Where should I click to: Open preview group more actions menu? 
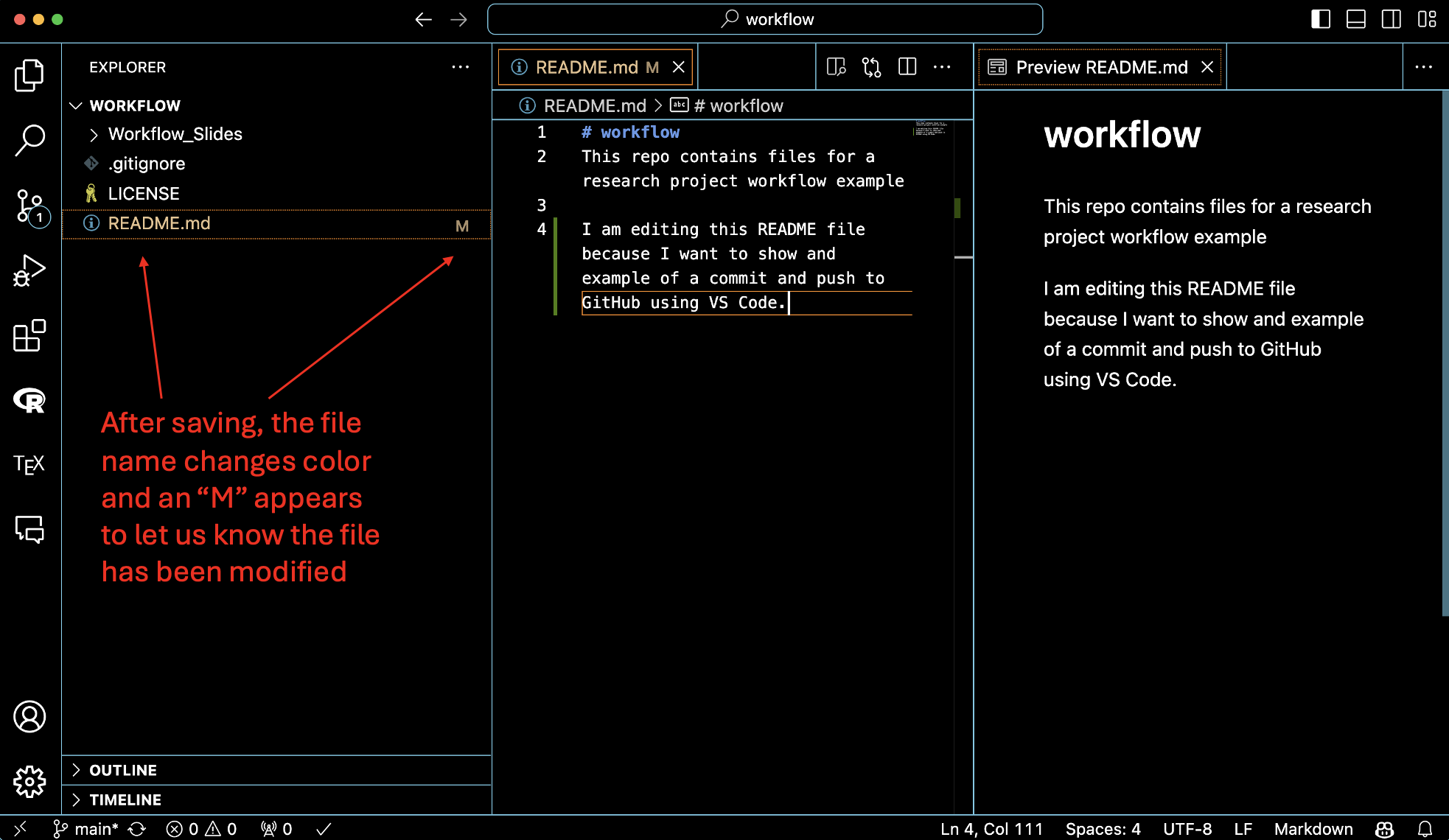(1424, 67)
